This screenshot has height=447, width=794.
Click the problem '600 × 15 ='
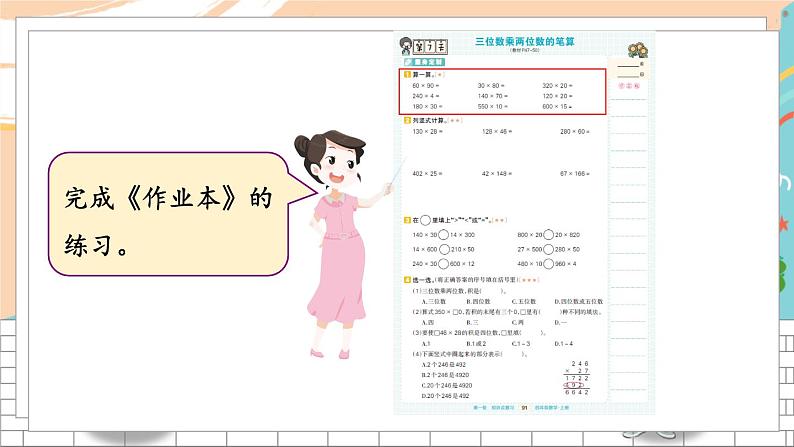point(557,106)
